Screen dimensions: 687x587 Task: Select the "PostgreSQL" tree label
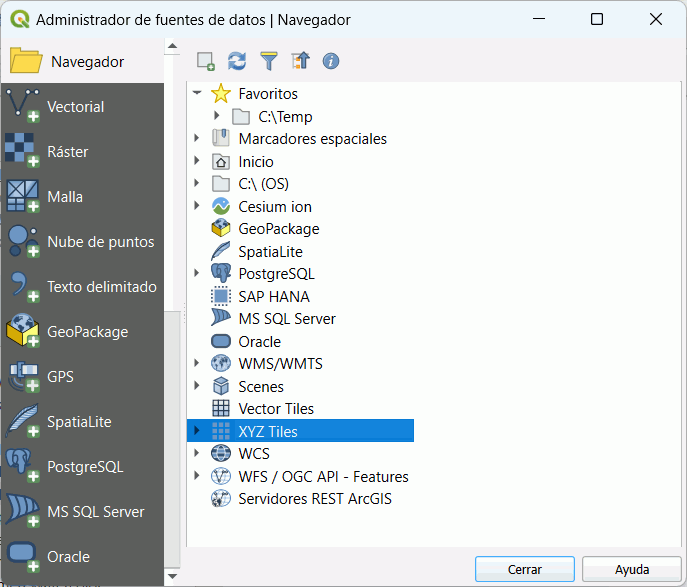276,274
